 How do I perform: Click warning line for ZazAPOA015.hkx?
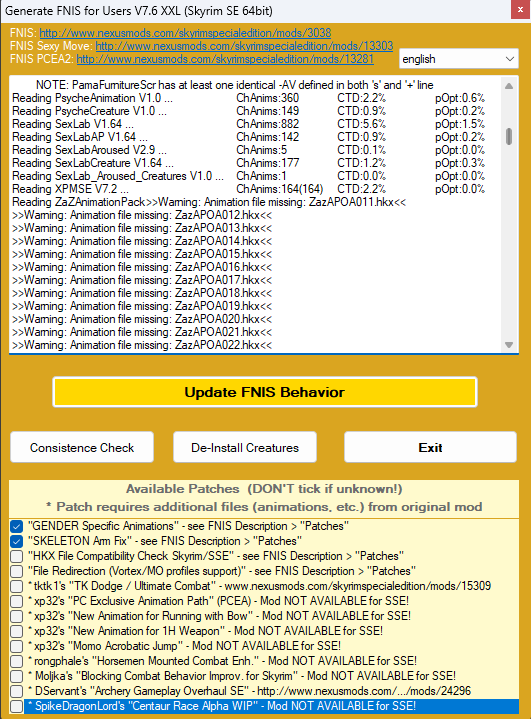coord(142,254)
